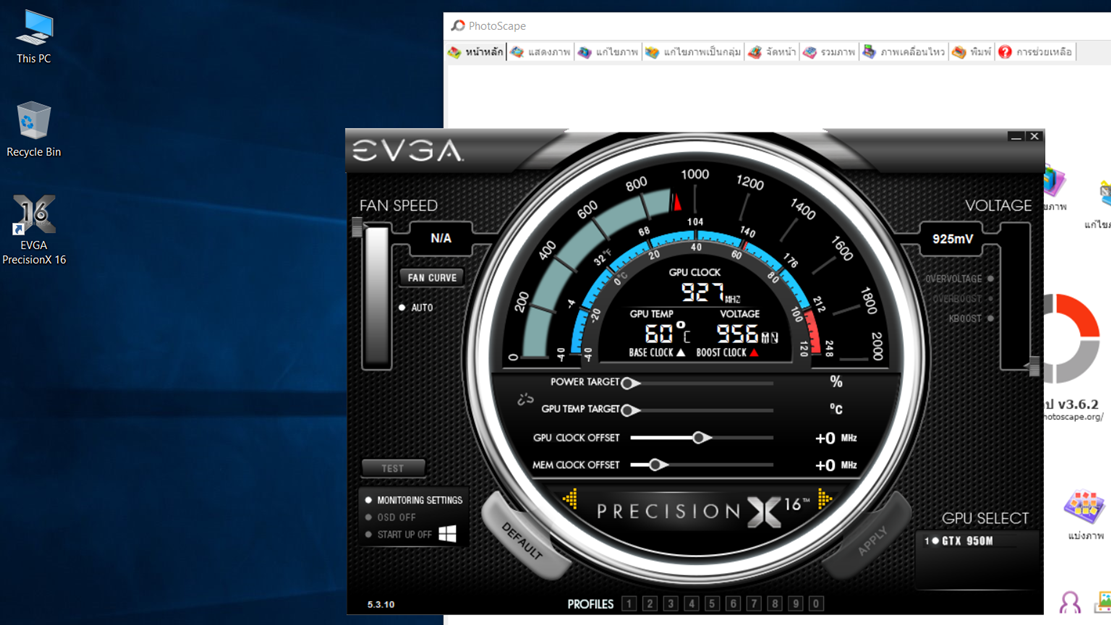Click the Voltage vertical slider handle
The image size is (1111, 625).
point(1034,366)
